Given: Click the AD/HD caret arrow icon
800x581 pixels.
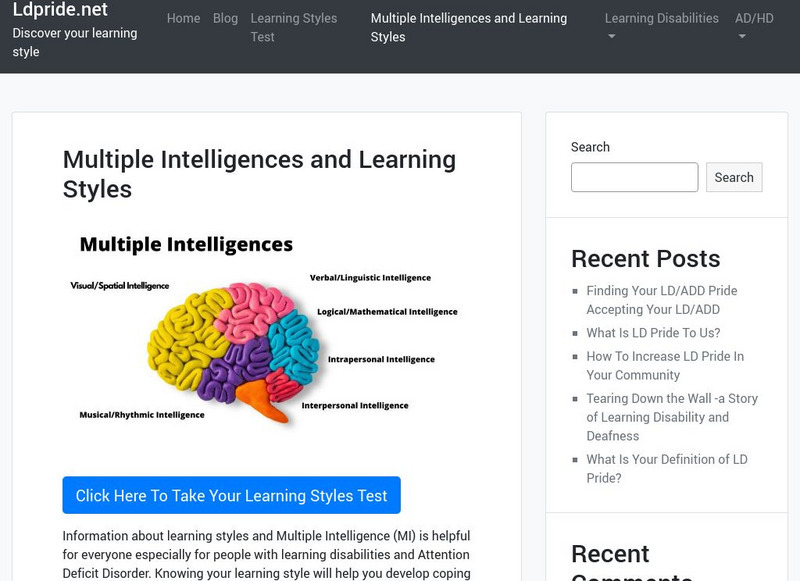Looking at the screenshot, I should click(742, 38).
